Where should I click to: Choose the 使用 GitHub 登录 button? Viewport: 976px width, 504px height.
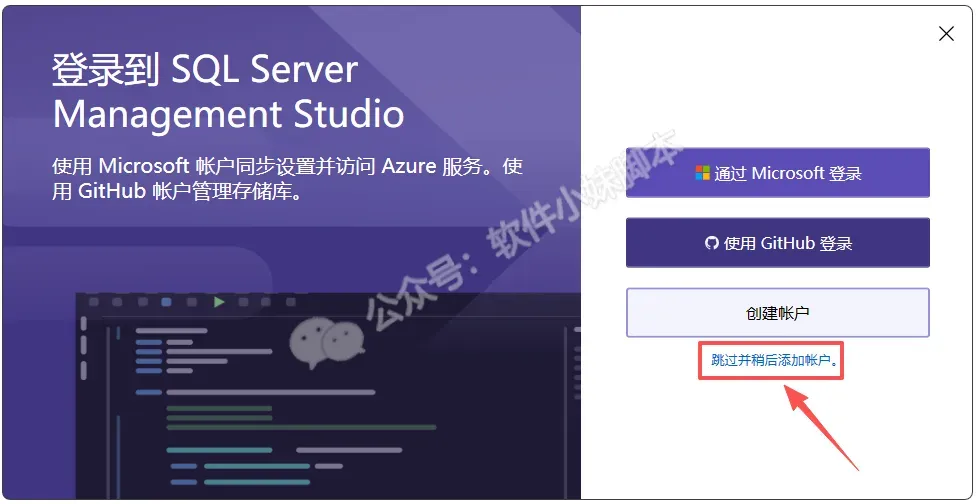pos(777,243)
